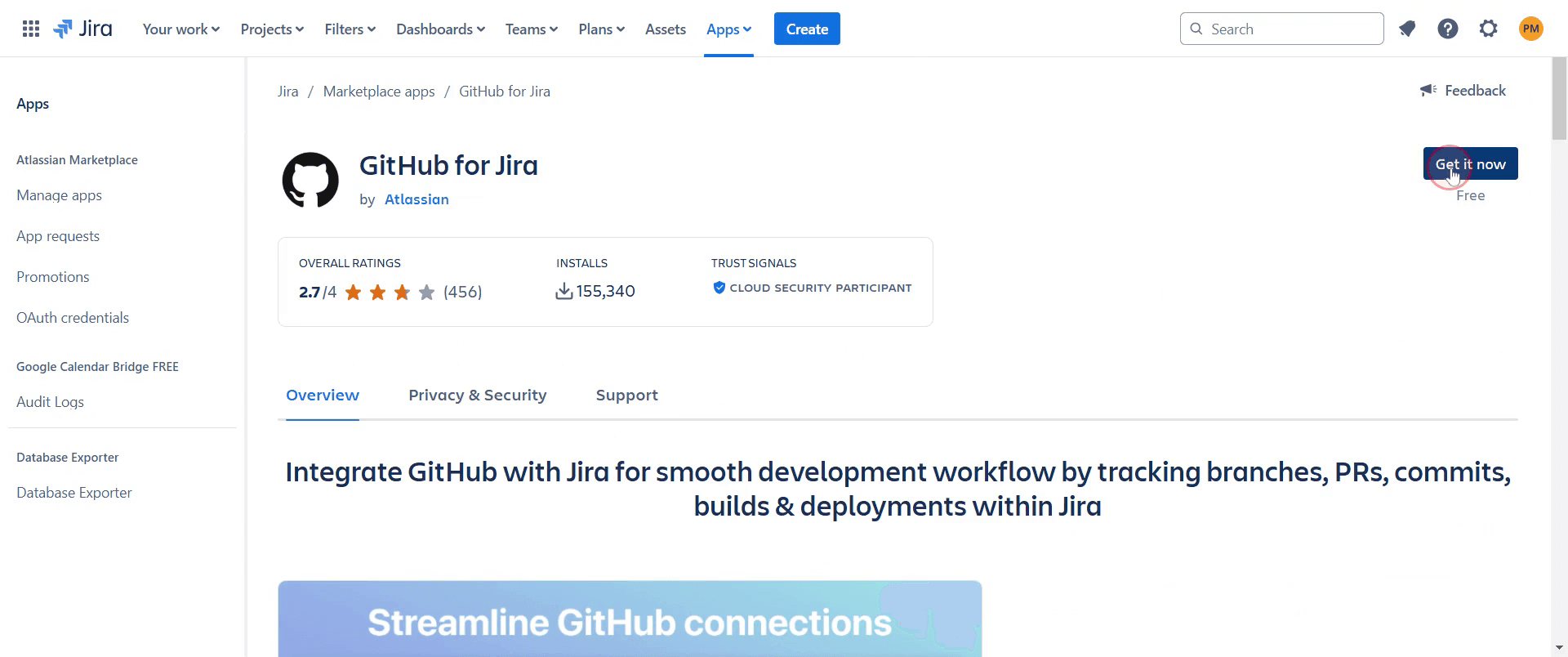This screenshot has height=657, width=1568.
Task: Switch to the Overview tab
Action: [323, 396]
